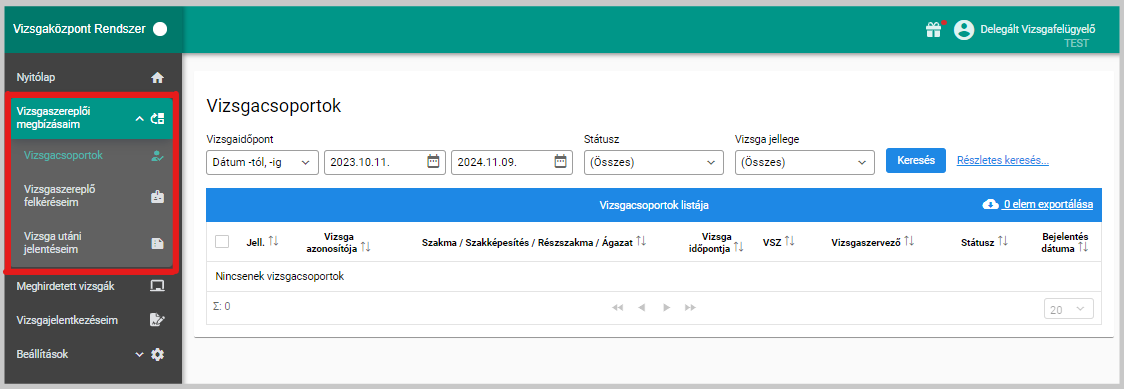1124x389 pixels.
Task: Open calendar picker for 2024.11.09. date
Action: pyautogui.click(x=560, y=162)
